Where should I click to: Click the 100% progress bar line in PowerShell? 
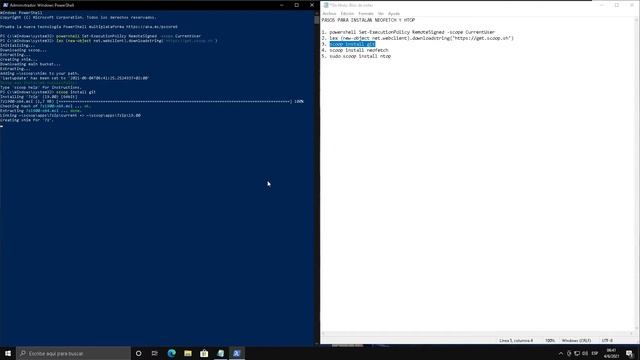click(x=152, y=101)
